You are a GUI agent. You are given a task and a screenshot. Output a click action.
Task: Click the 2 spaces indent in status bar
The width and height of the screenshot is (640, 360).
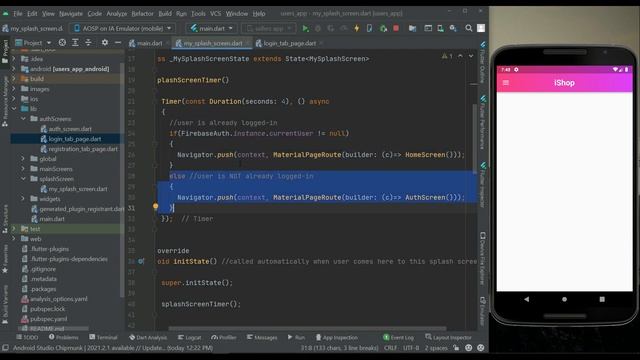436,348
